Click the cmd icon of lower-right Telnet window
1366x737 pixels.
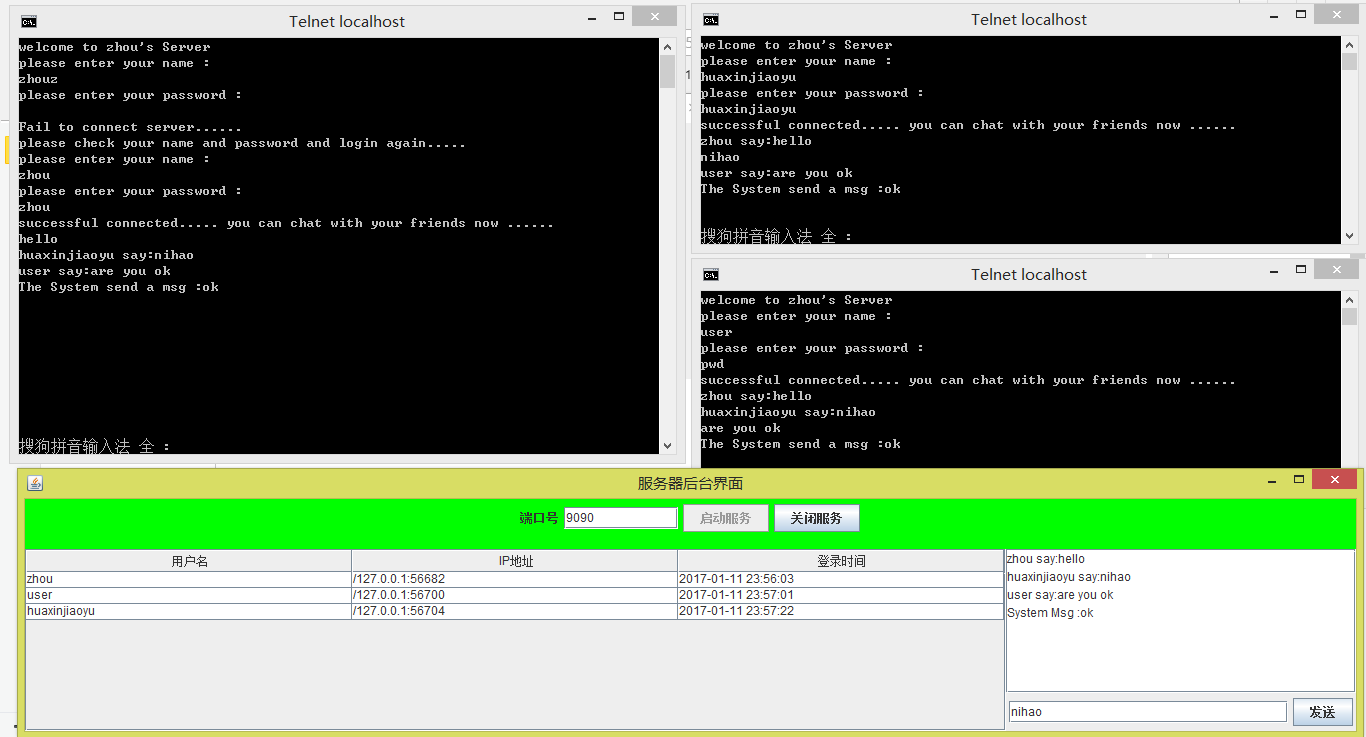click(x=711, y=274)
